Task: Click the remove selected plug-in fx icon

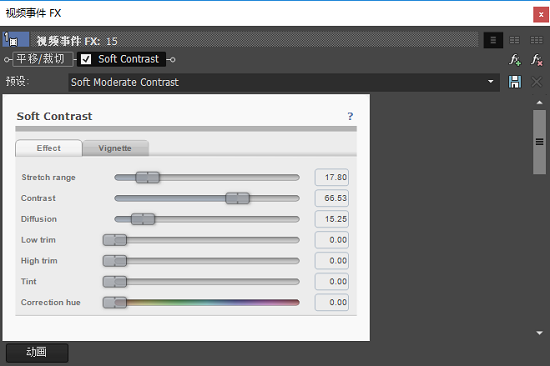Action: pos(537,60)
